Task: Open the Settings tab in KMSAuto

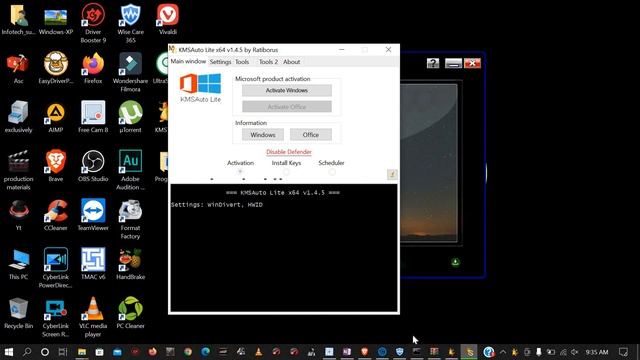Action: 220,62
